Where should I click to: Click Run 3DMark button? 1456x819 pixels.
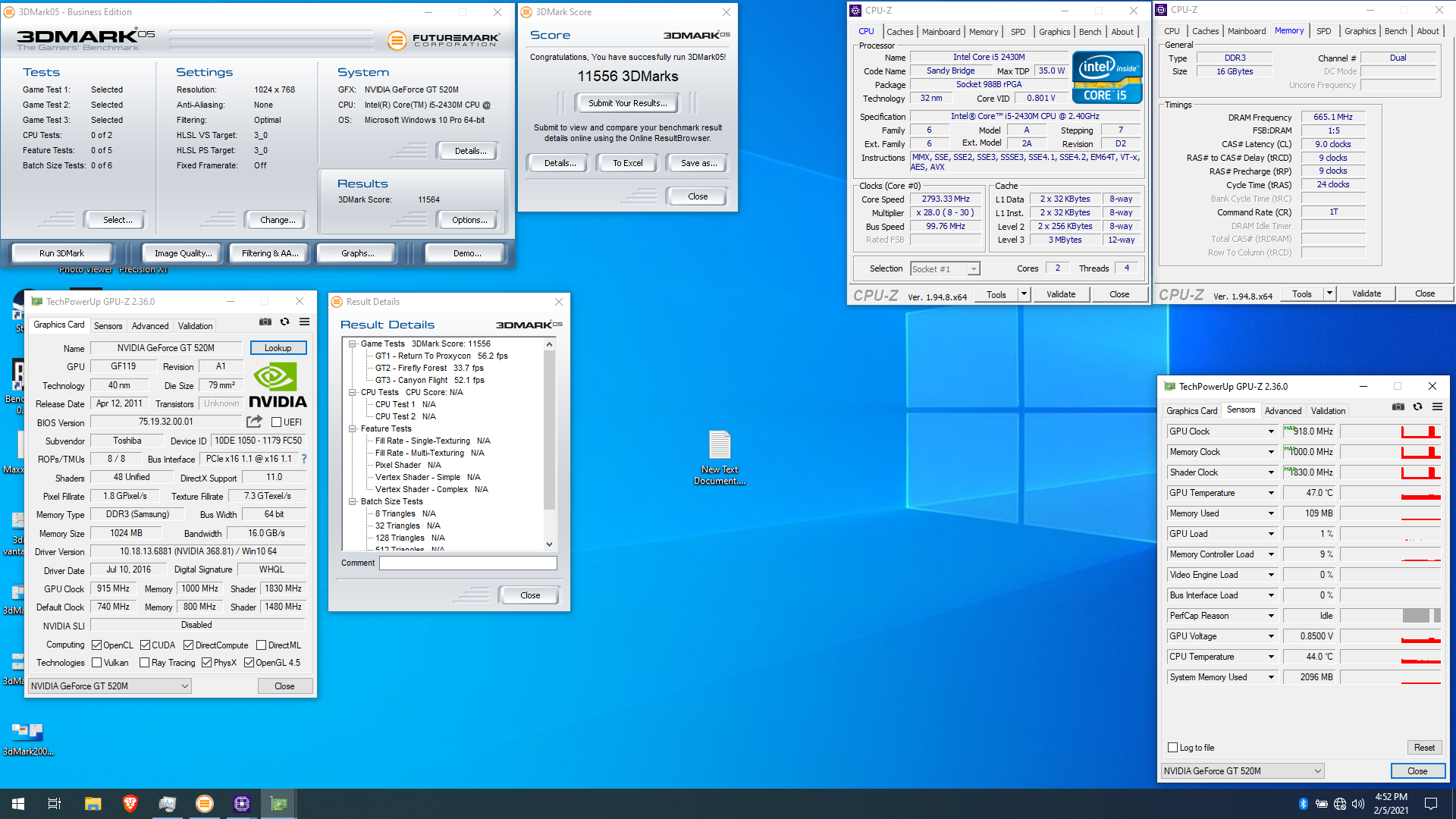[62, 253]
